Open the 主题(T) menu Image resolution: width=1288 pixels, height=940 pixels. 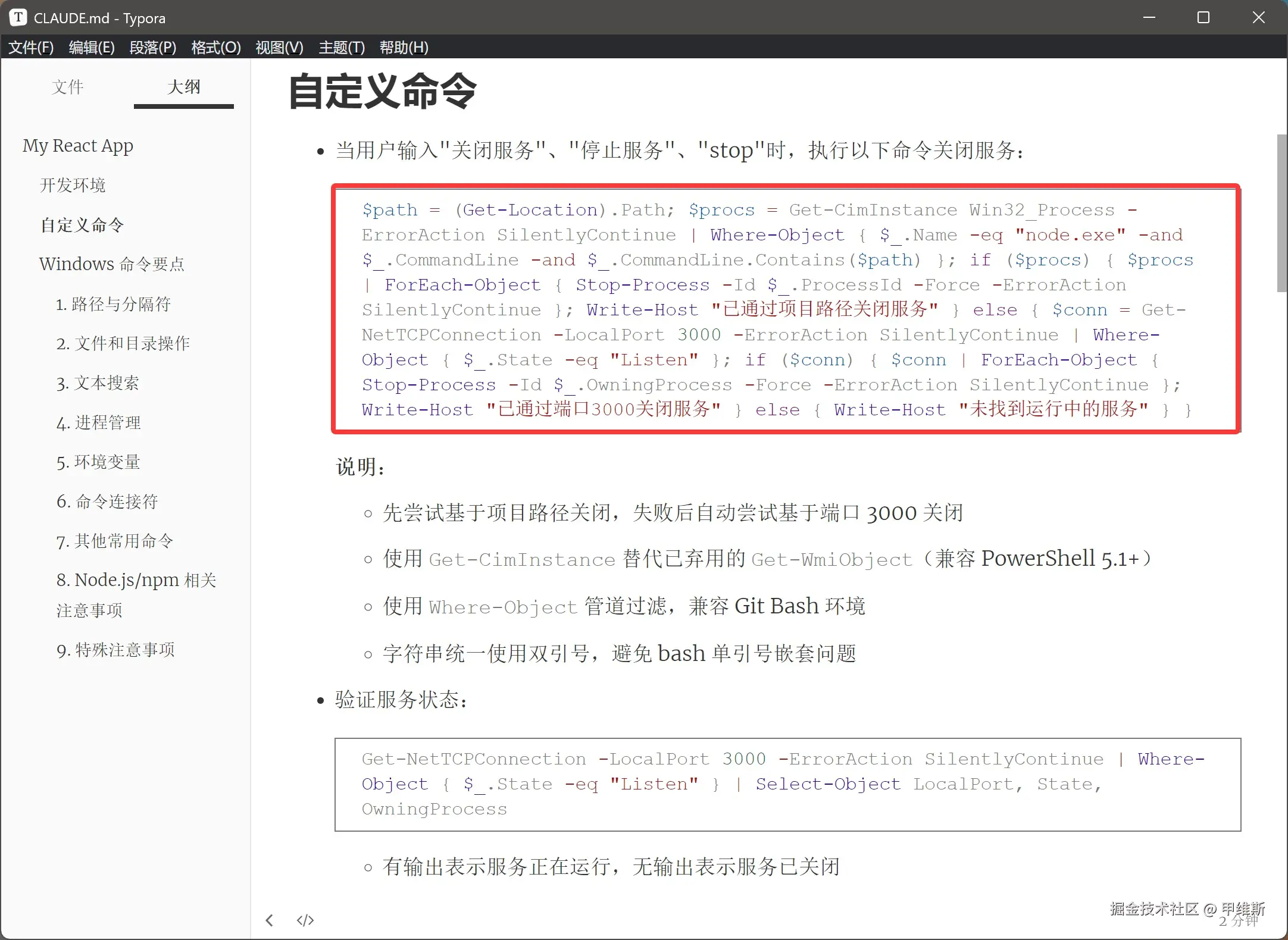coord(341,47)
